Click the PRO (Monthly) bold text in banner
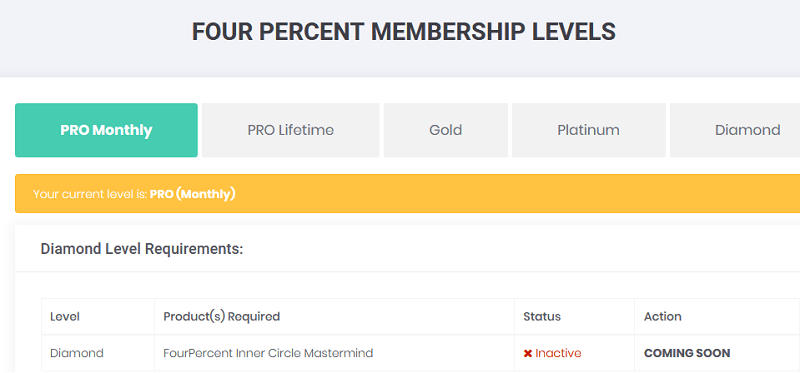Screen dimensions: 800x373 point(192,194)
